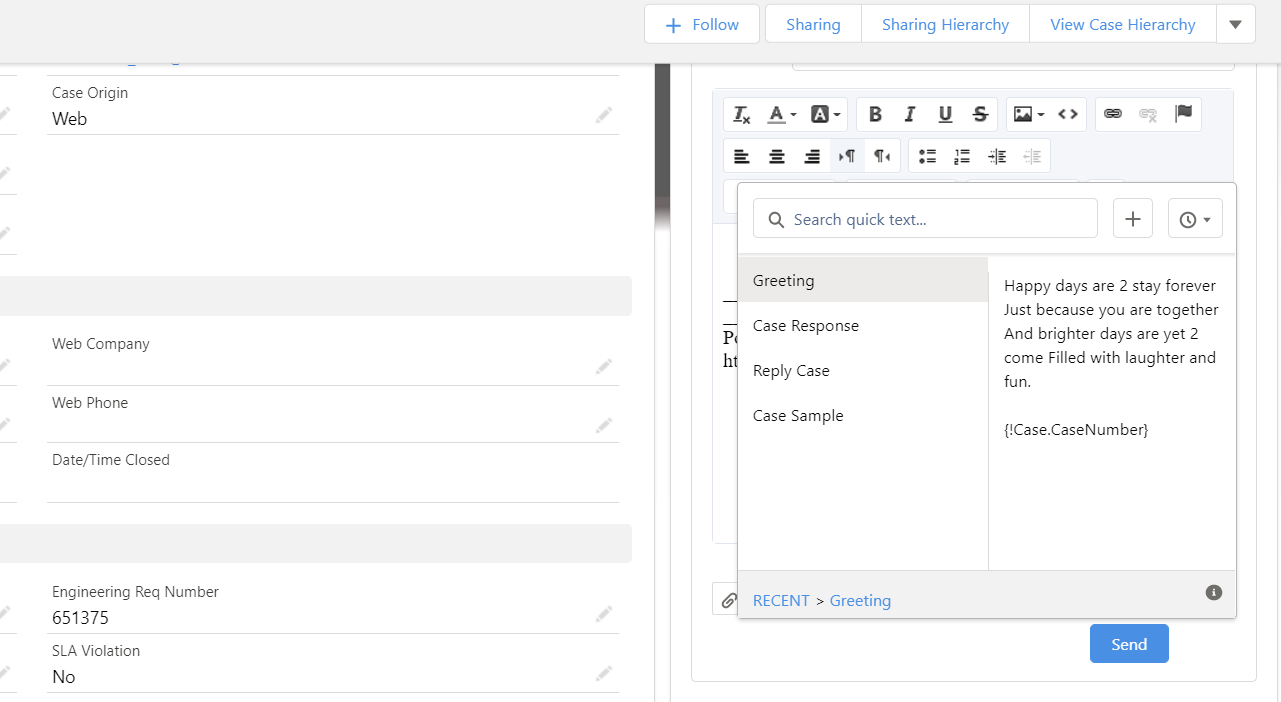This screenshot has height=702, width=1281.
Task: Apply strikethrough formatting
Action: (x=980, y=114)
